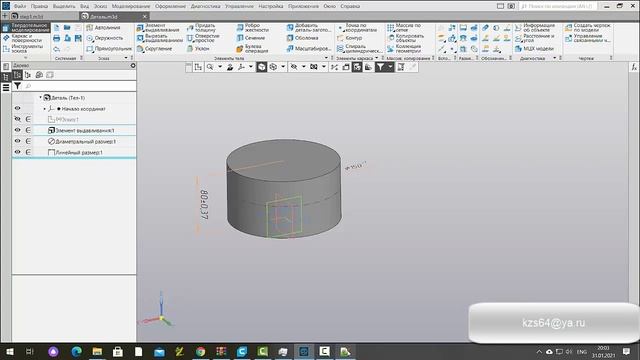The height and width of the screenshot is (360, 640).
Task: Toggle visibility of Начало координат
Action: 18,108
